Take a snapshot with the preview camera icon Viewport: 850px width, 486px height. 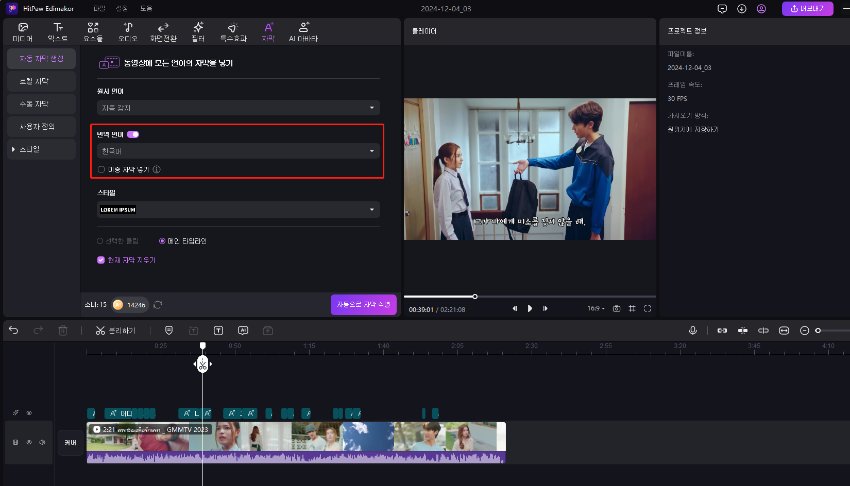point(617,308)
